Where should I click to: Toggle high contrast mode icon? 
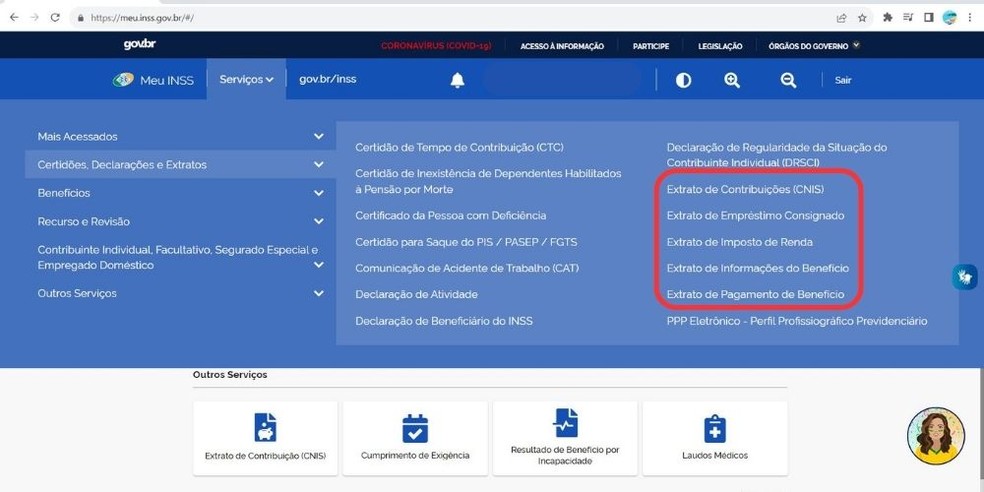coord(683,80)
